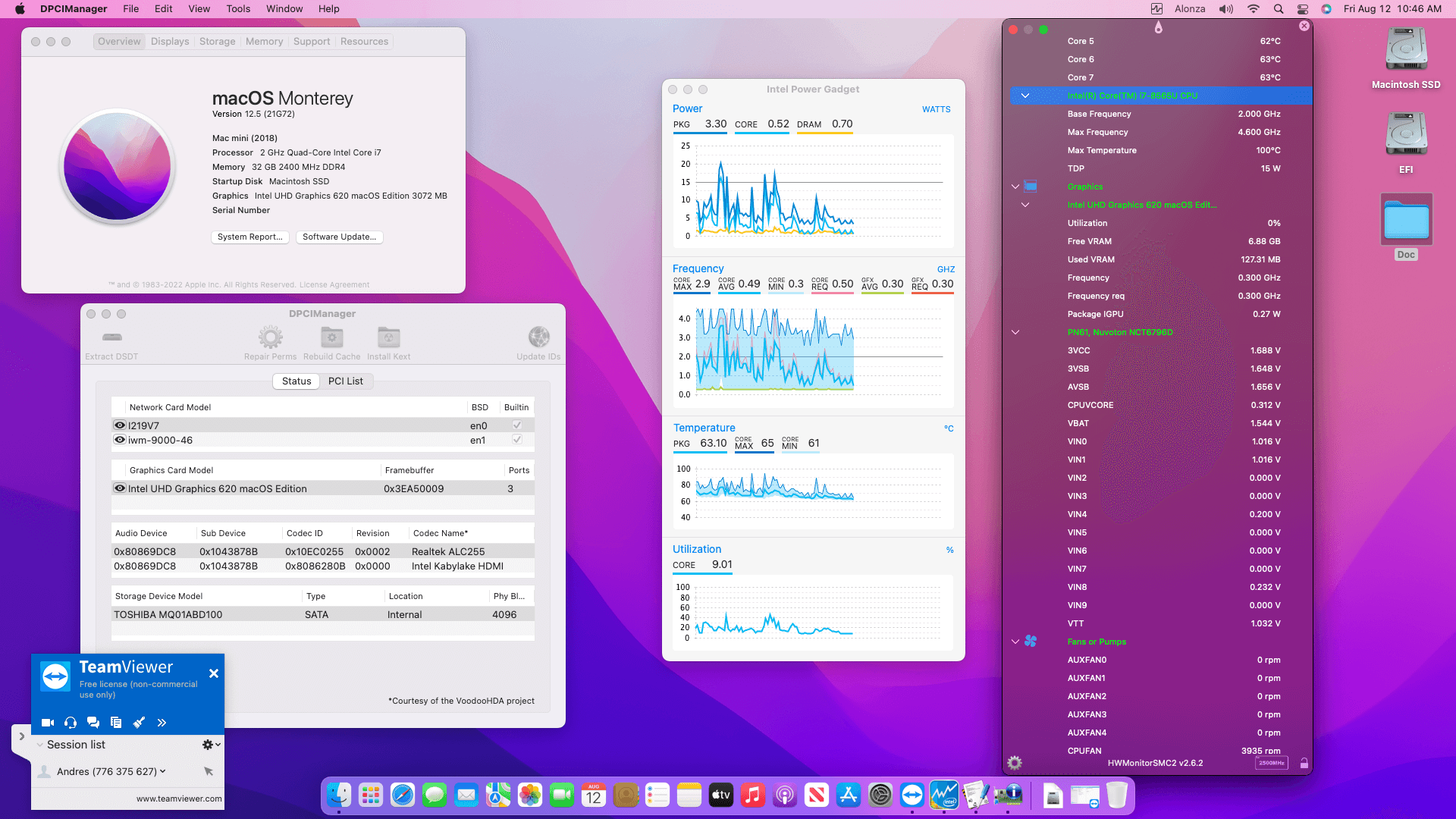Click Update IDs globe icon in DPCIManager
This screenshot has width=1456, height=819.
[x=538, y=344]
